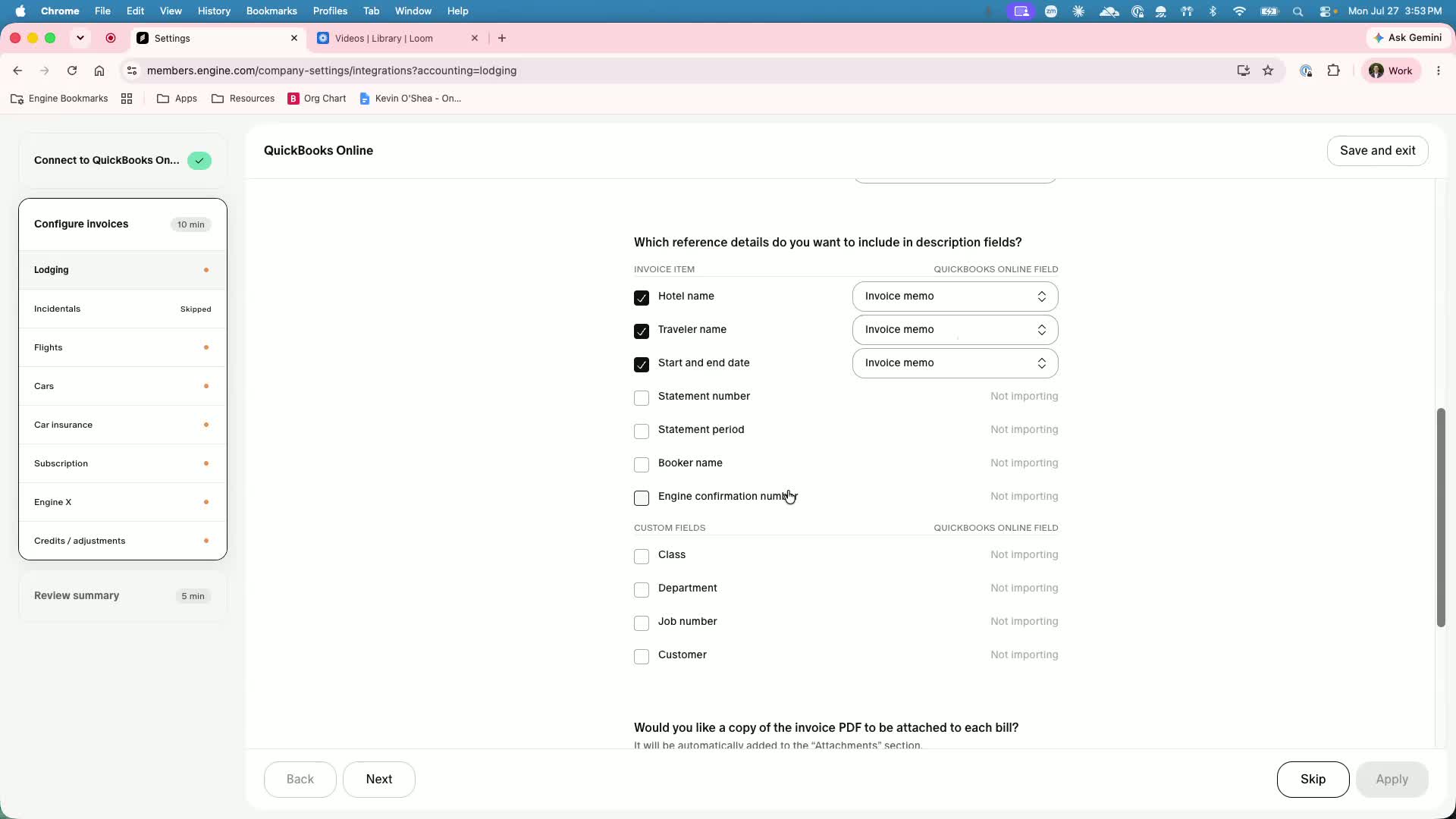Open the Bookmarks menu
Viewport: 1456px width, 819px height.
(271, 11)
